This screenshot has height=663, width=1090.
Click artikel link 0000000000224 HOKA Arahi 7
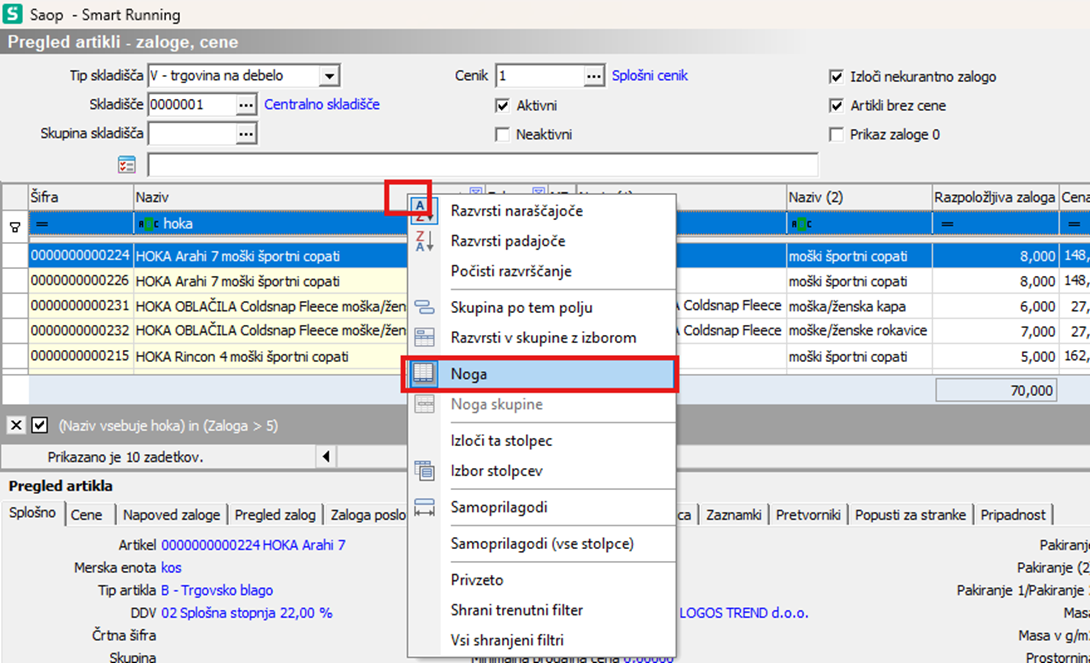(x=253, y=546)
